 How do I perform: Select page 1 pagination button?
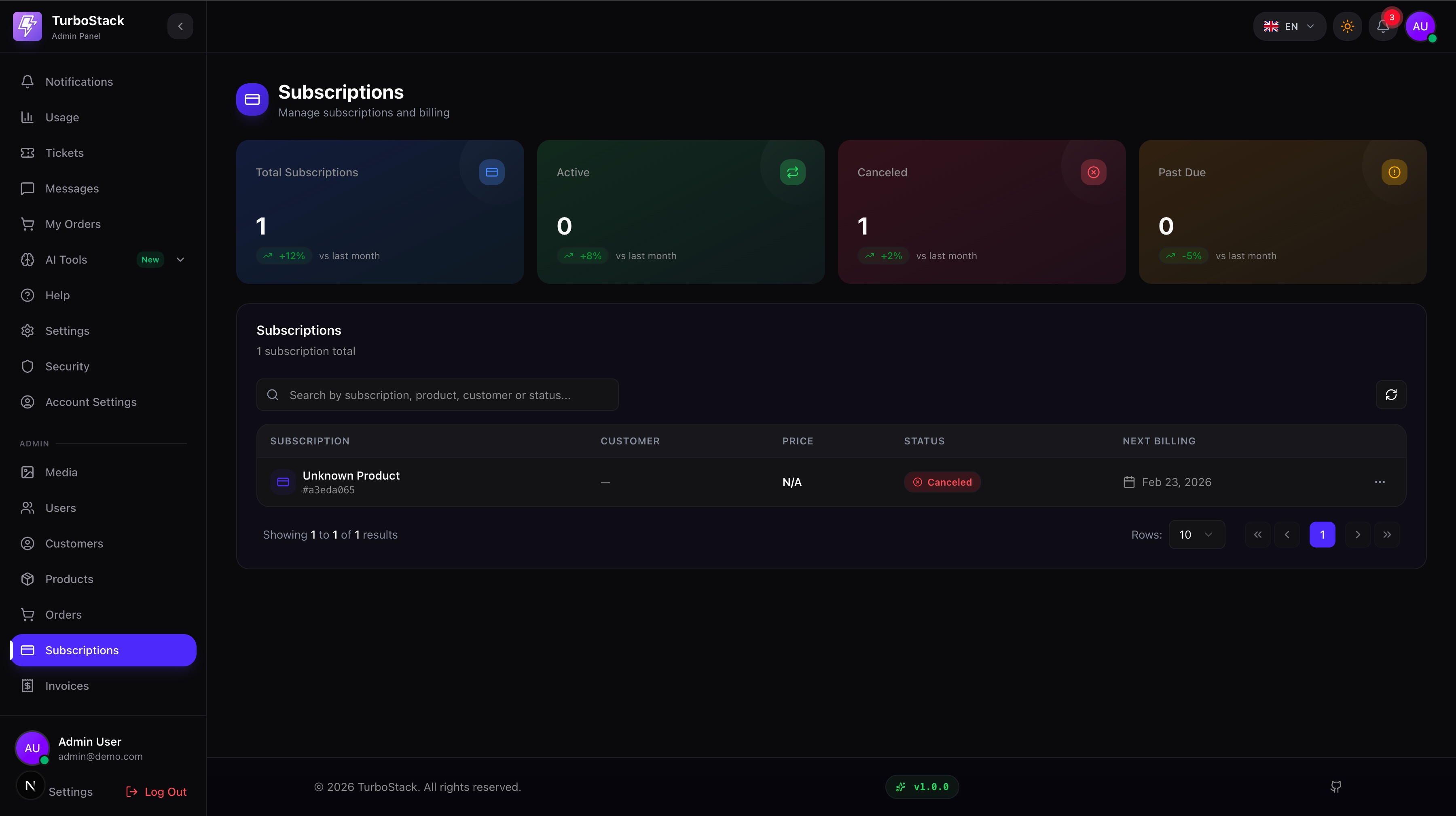[x=1322, y=535]
